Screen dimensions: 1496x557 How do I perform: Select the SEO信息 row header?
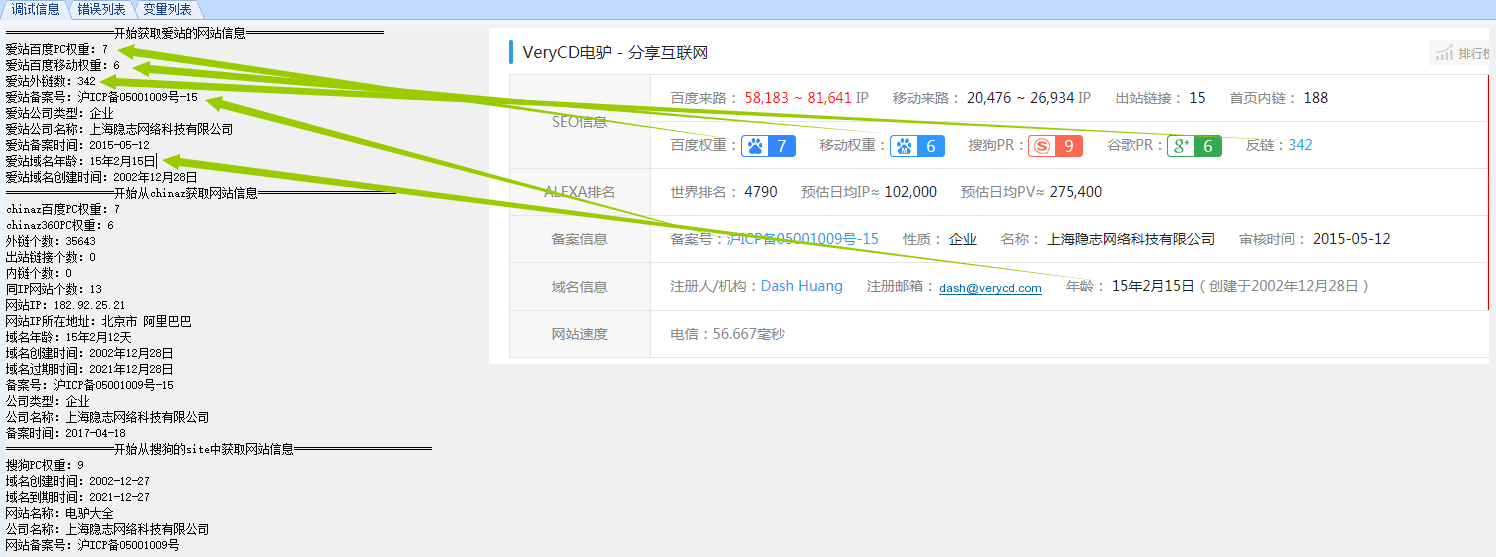(579, 122)
